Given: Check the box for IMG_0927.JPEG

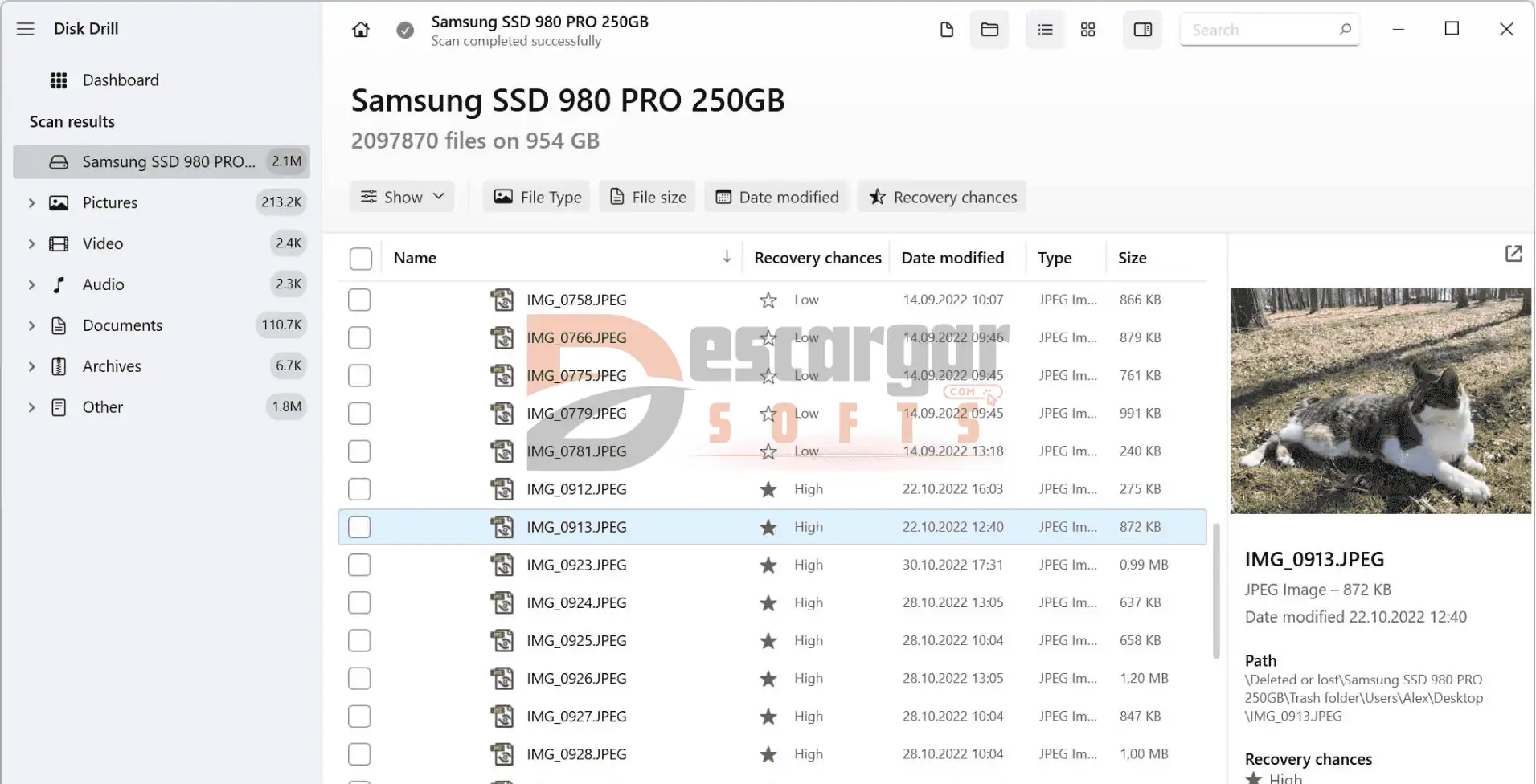Looking at the screenshot, I should 359,717.
